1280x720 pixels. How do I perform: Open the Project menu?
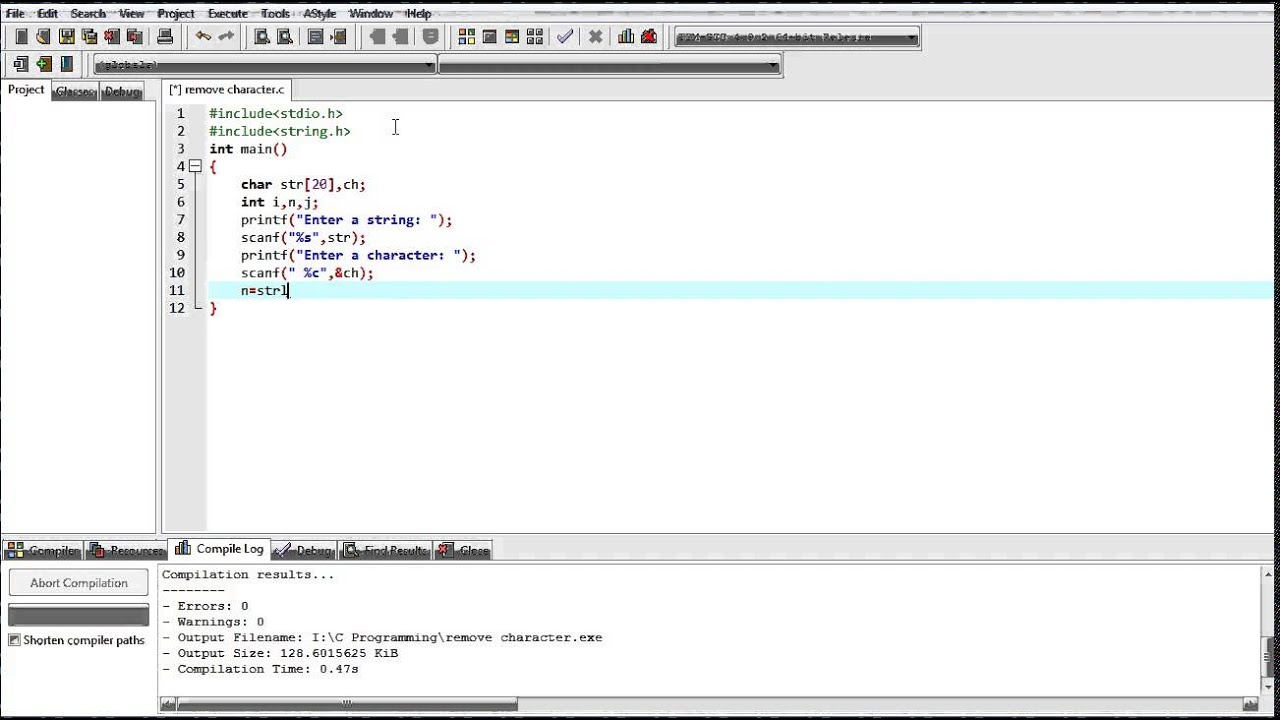pyautogui.click(x=176, y=13)
